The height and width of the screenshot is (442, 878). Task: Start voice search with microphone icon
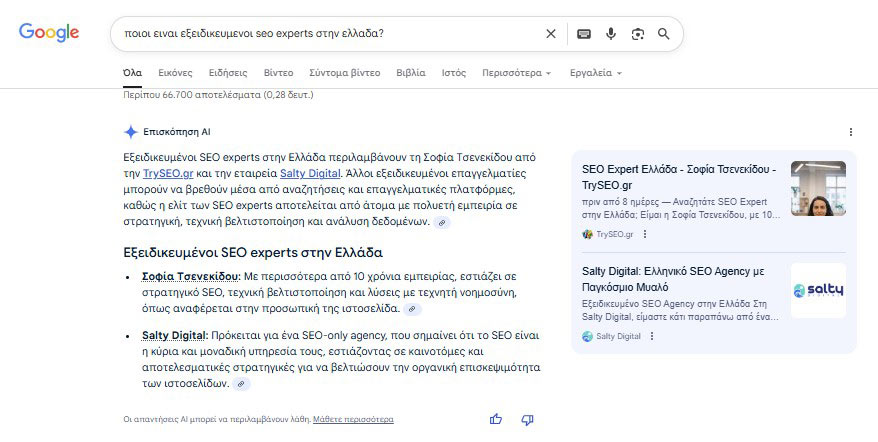click(x=611, y=34)
